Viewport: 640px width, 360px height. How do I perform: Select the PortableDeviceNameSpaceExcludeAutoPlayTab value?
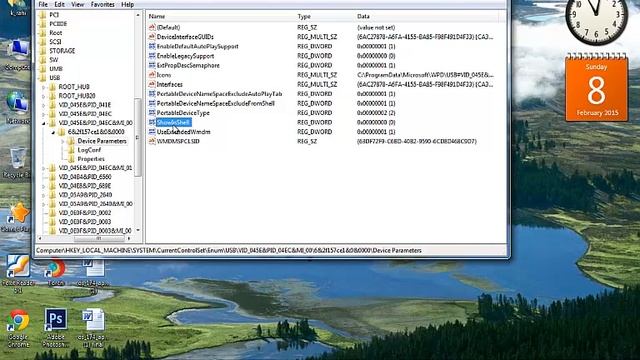pyautogui.click(x=219, y=94)
